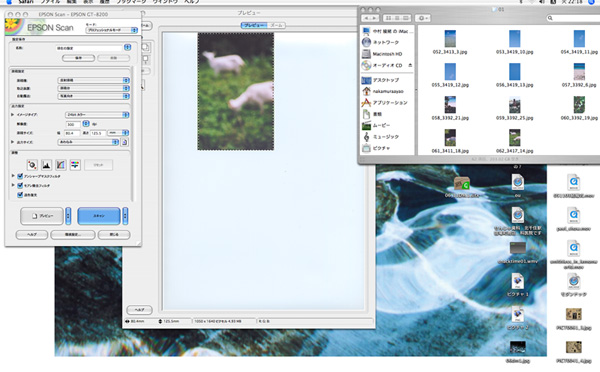The image size is (600, 372).
Task: Select the quicktime01.wmv desktop icon
Action: pyautogui.click(x=518, y=248)
